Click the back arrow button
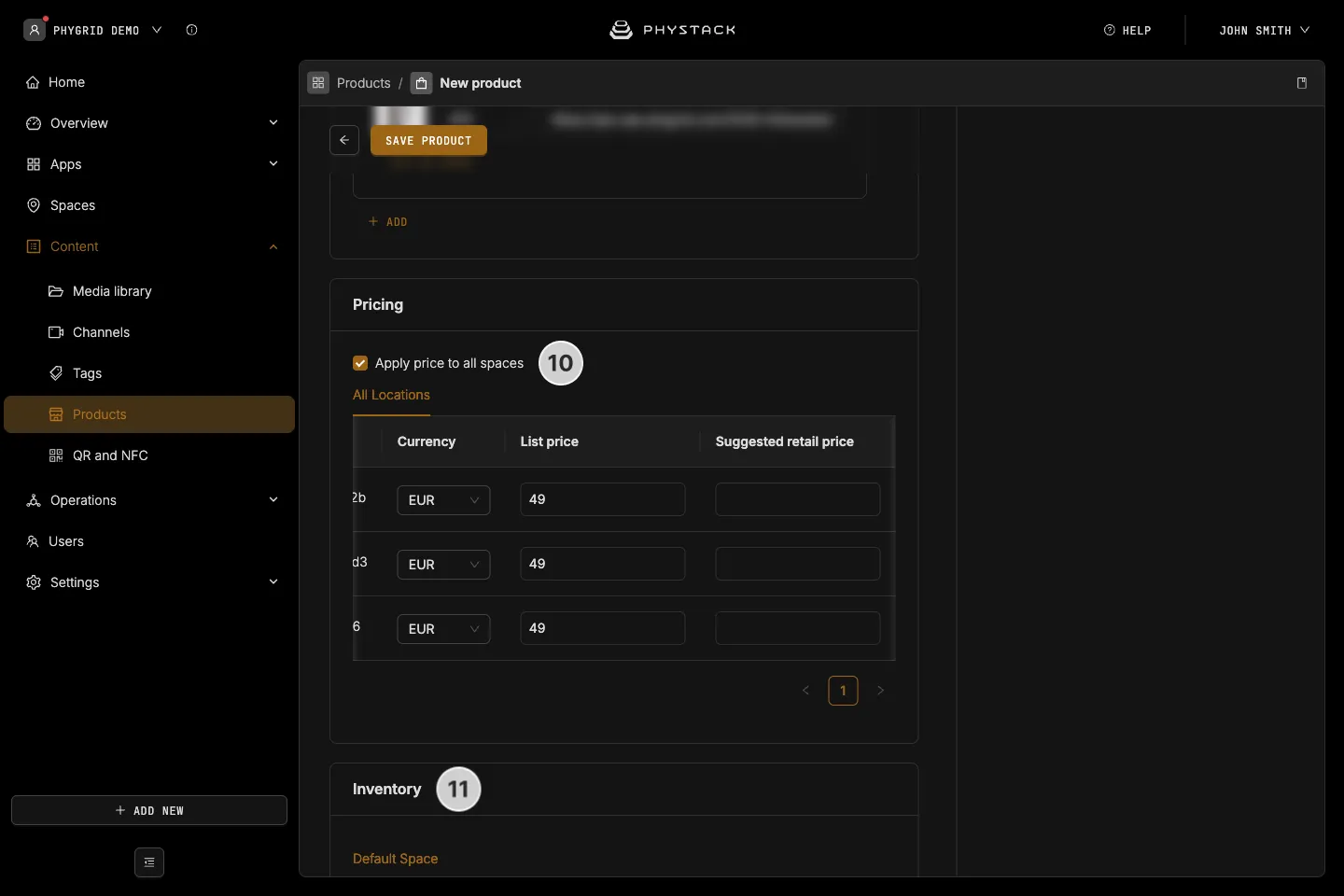 click(x=344, y=140)
